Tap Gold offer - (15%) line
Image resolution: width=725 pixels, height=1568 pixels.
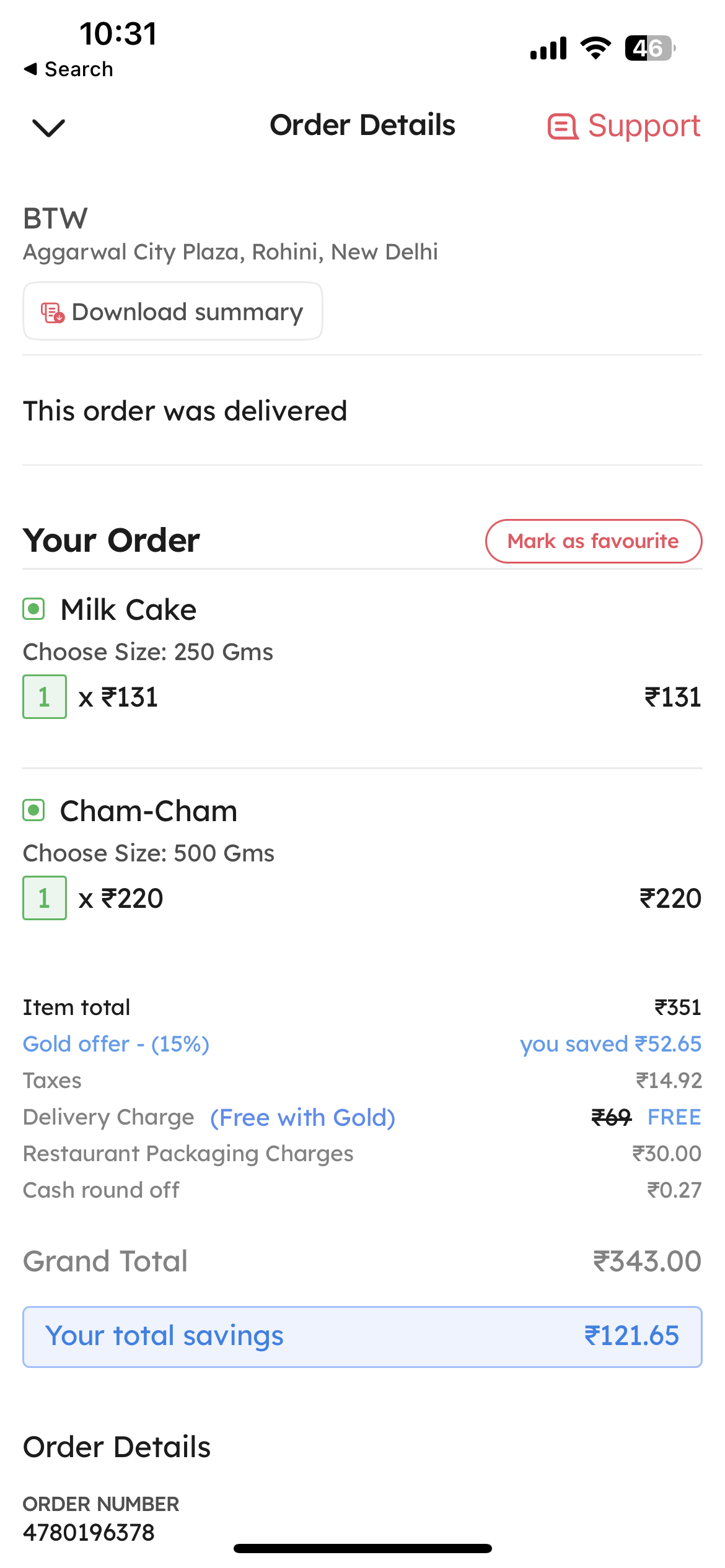coord(116,1044)
